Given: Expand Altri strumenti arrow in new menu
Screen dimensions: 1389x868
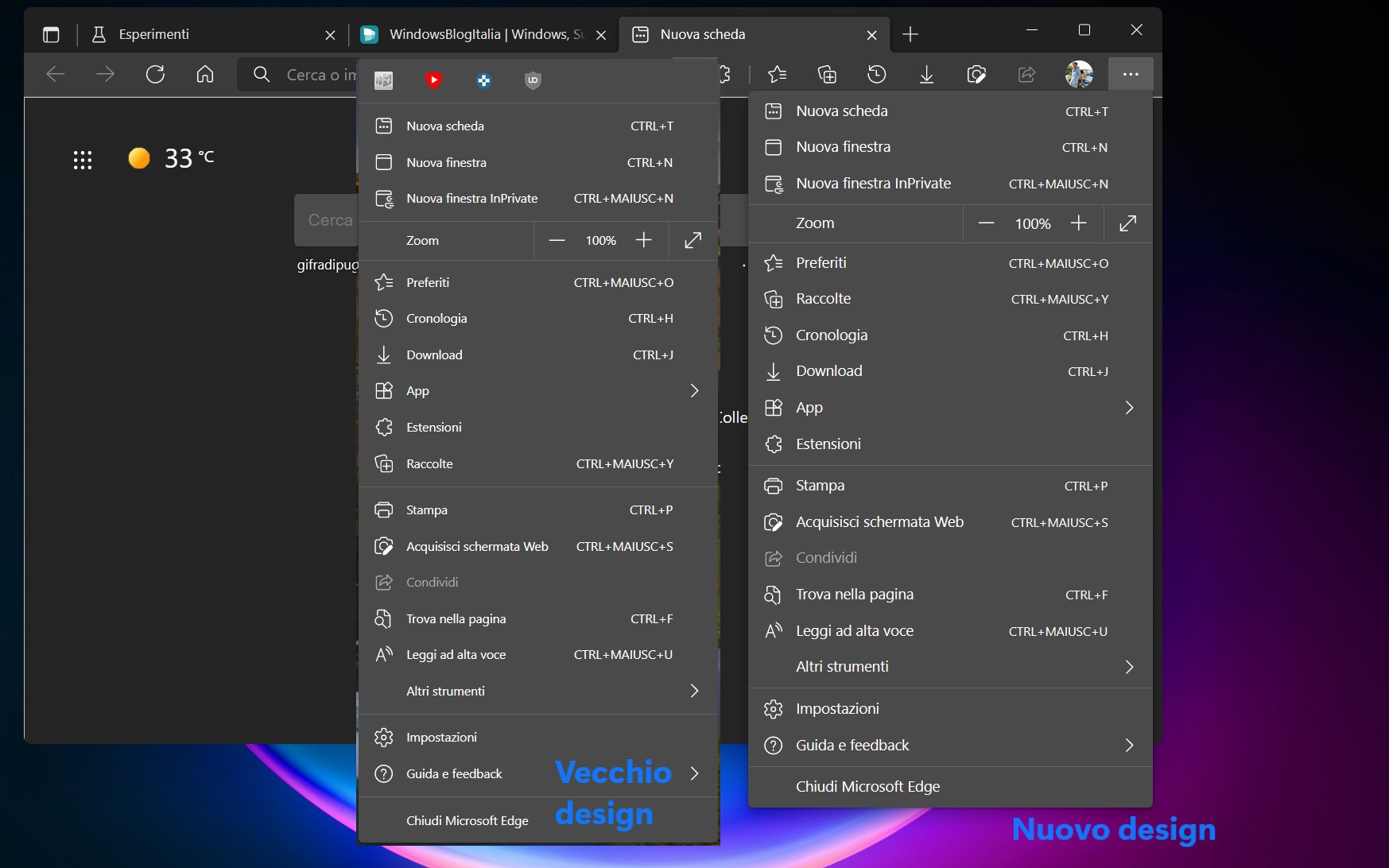Looking at the screenshot, I should point(1129,667).
